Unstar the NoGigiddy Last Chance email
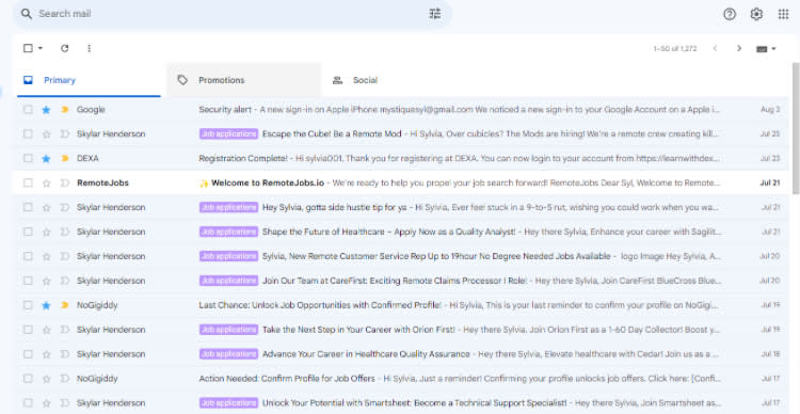Viewport: 800px width, 414px height. (46, 305)
